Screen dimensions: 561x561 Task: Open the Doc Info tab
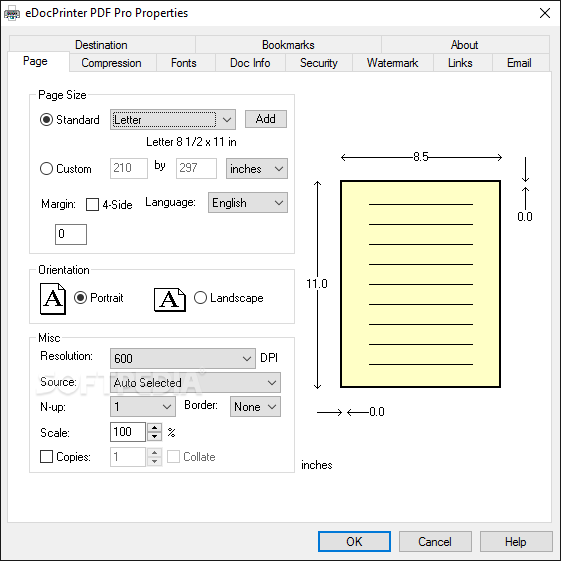250,63
